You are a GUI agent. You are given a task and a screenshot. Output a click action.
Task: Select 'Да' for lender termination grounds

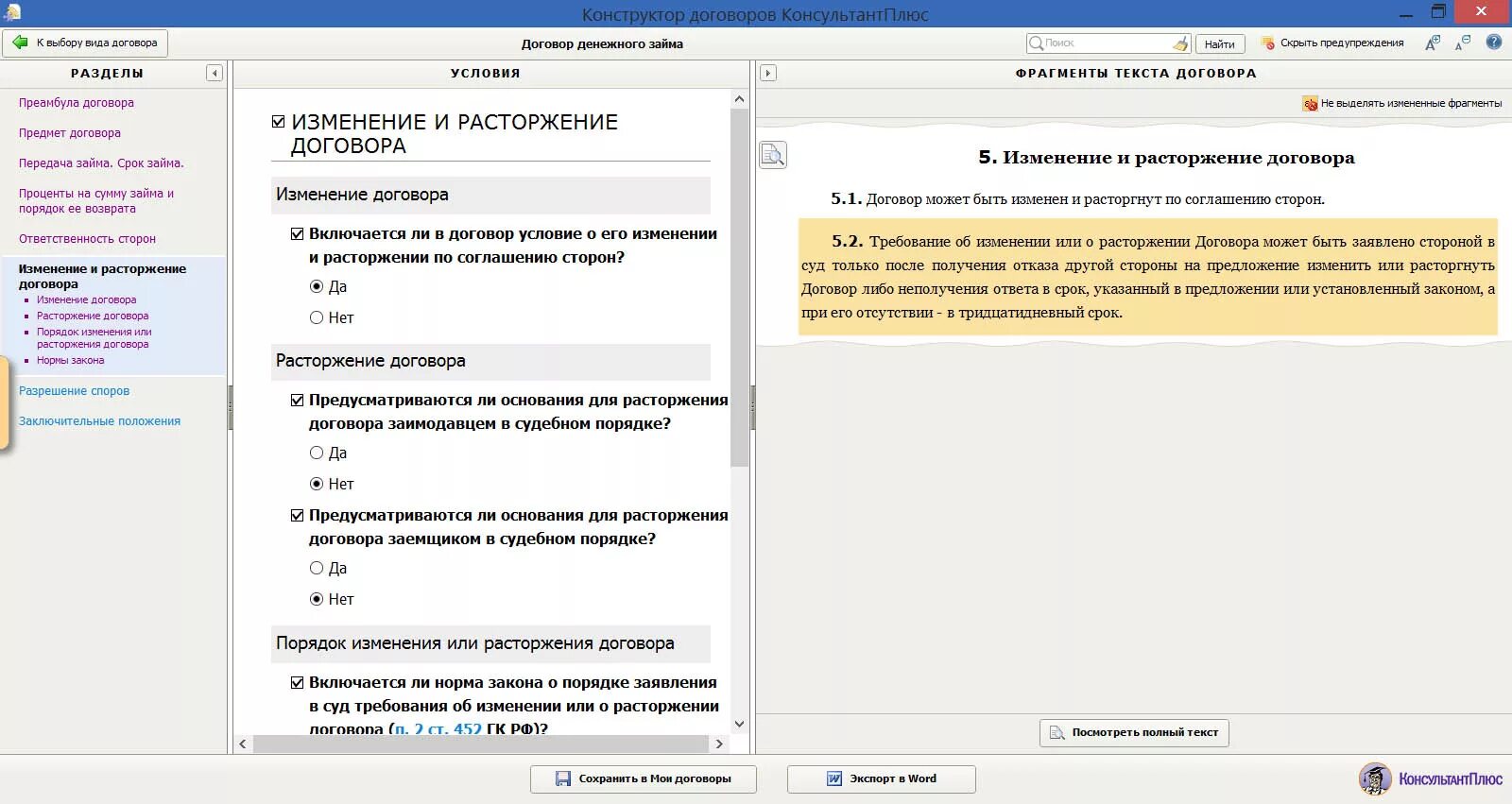point(317,453)
